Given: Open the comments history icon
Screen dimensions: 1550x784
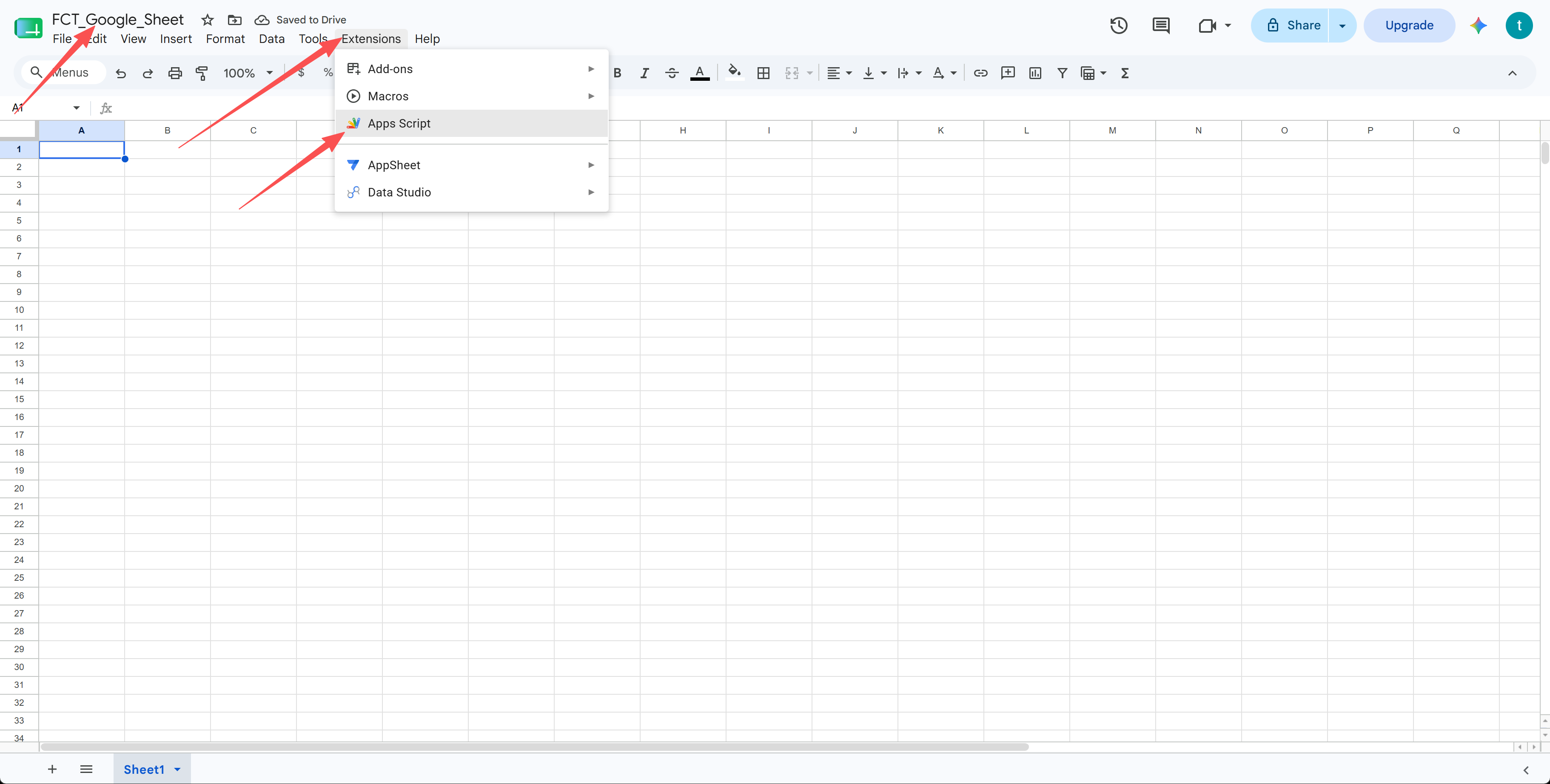Looking at the screenshot, I should coord(1161,25).
